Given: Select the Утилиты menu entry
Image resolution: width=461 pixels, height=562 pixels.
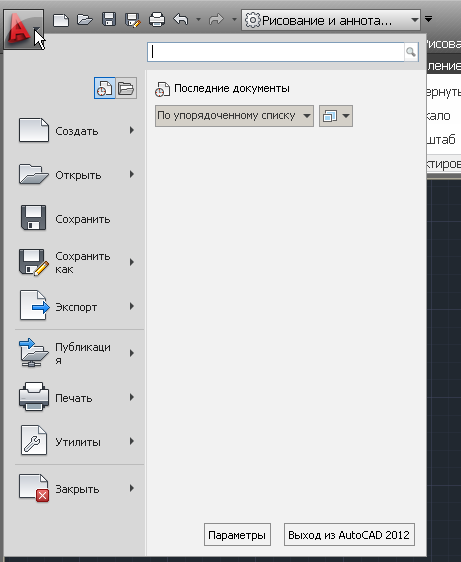Looking at the screenshot, I should 78,442.
